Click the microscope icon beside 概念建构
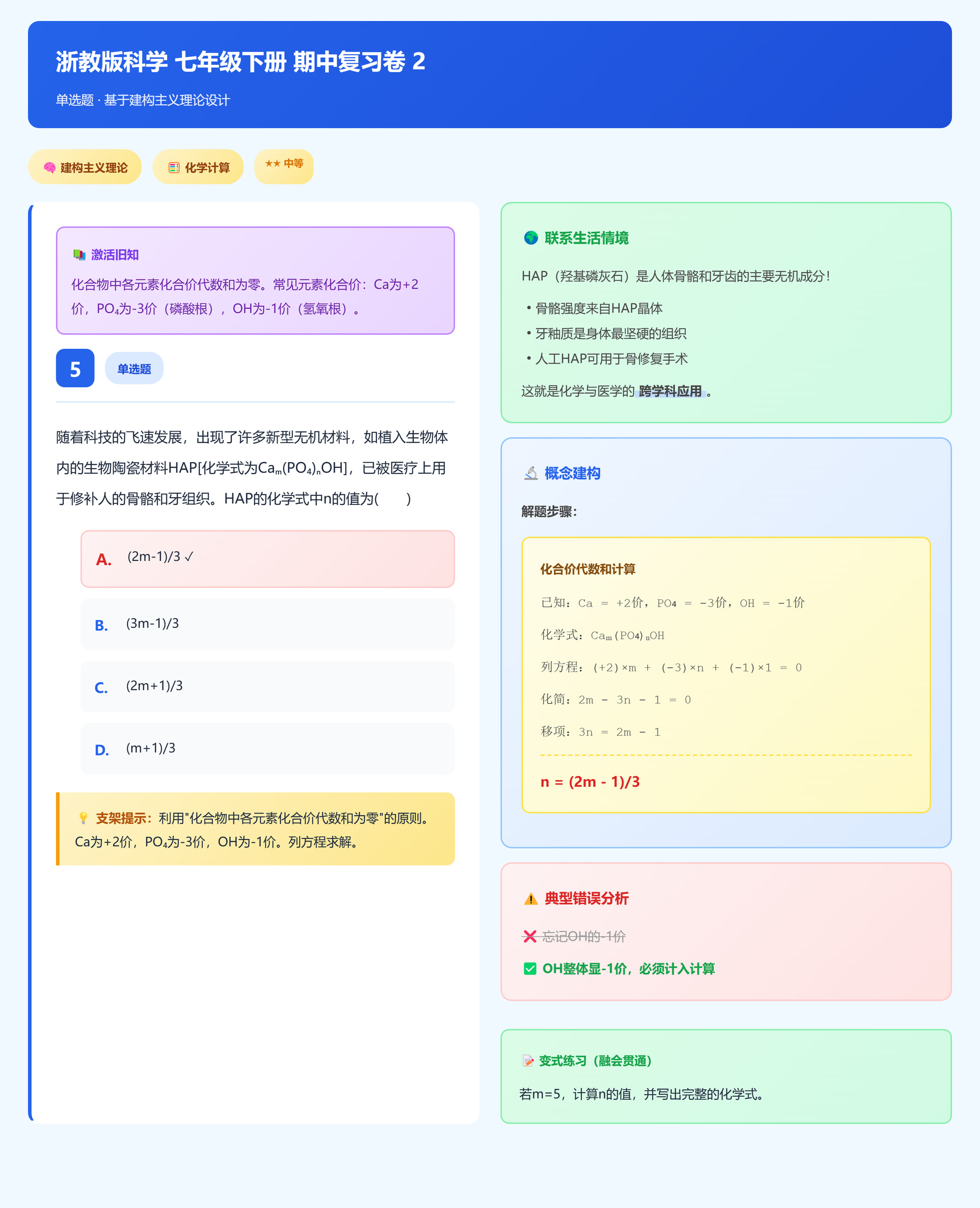Viewport: 980px width, 1208px height. tap(531, 473)
